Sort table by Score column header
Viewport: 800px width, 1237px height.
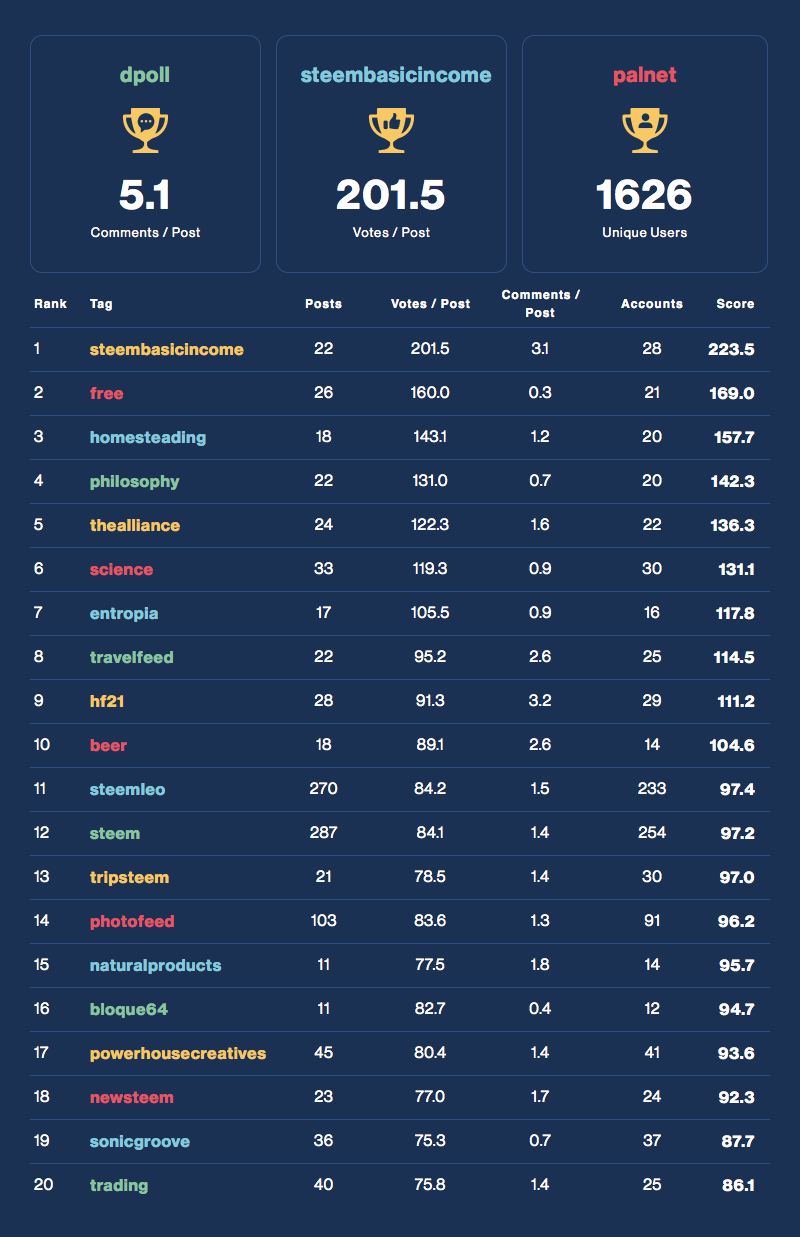pos(735,304)
